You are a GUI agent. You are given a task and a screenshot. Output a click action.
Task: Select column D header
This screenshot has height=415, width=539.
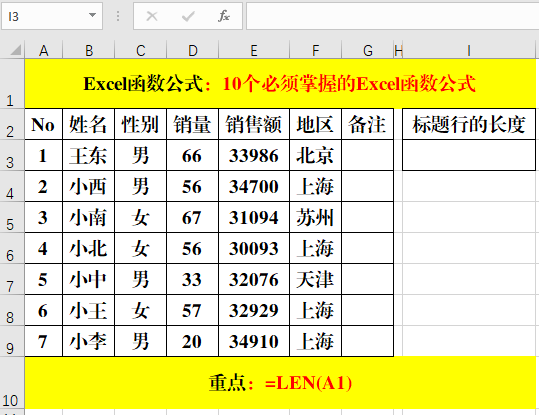(x=192, y=50)
